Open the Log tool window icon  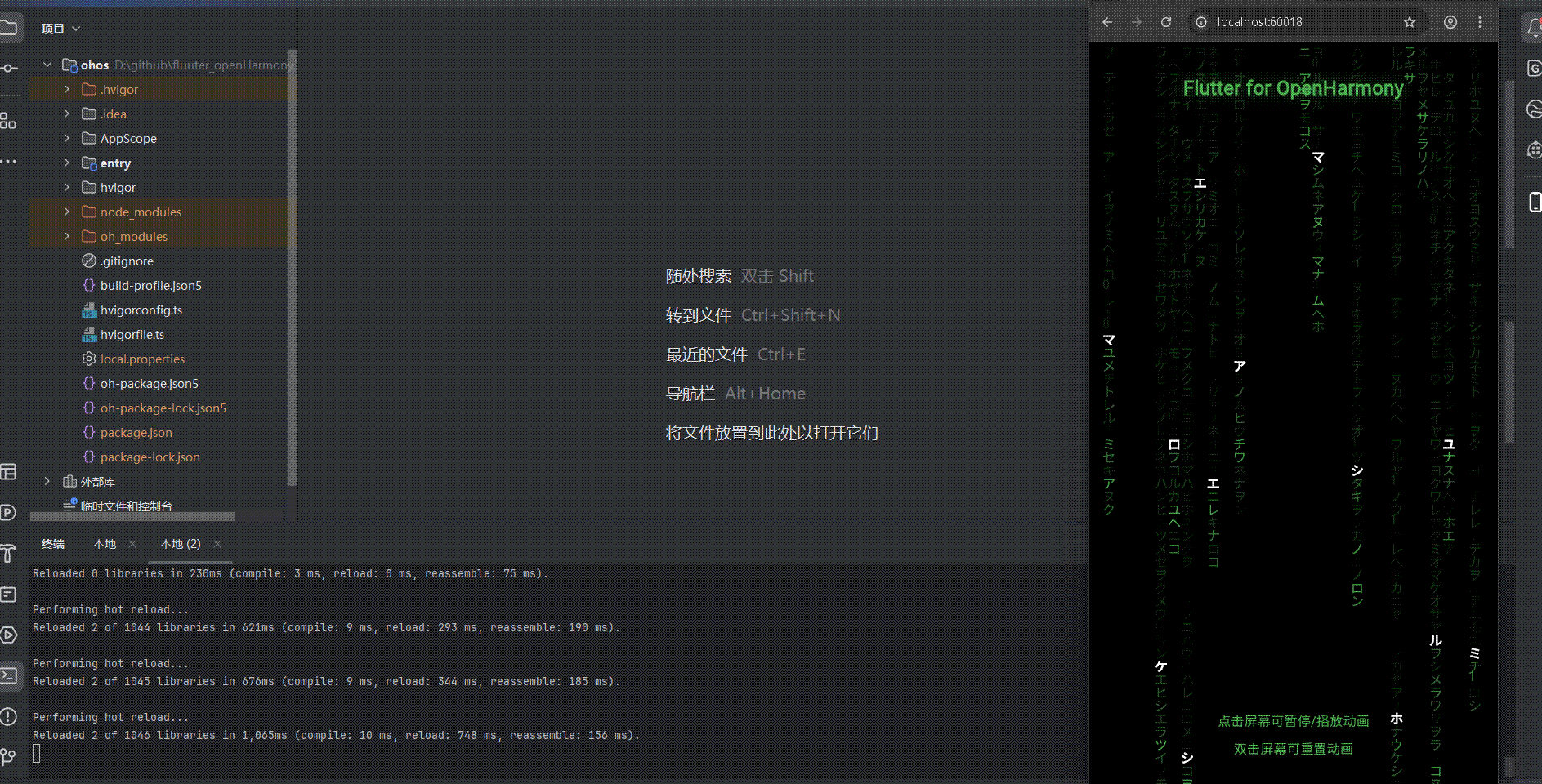click(8, 594)
